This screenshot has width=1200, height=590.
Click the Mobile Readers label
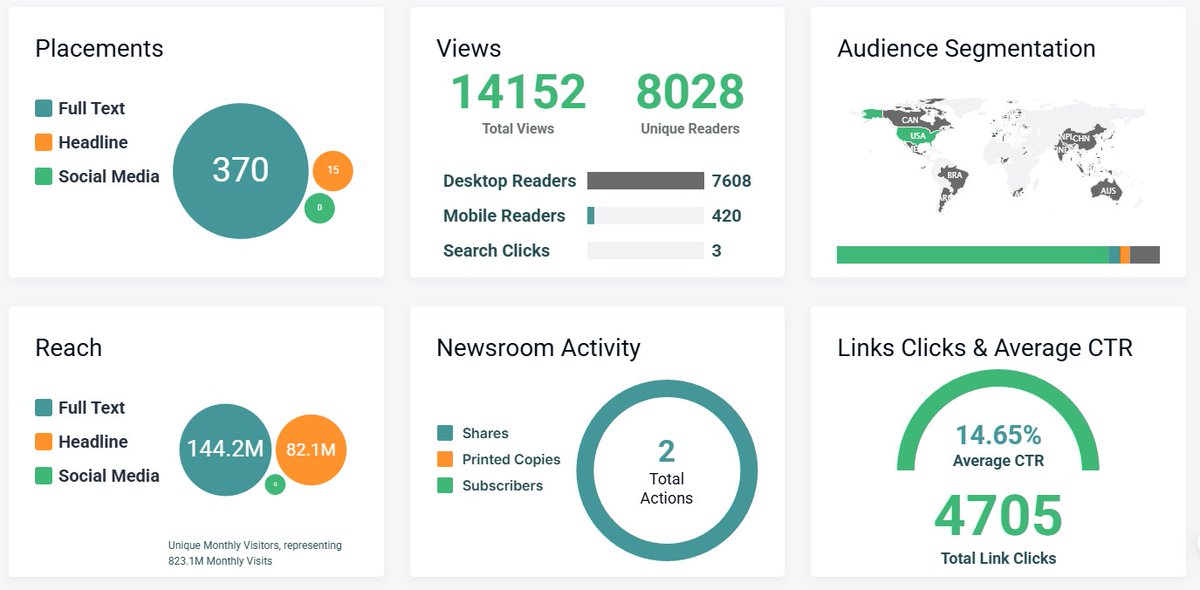[x=504, y=216]
